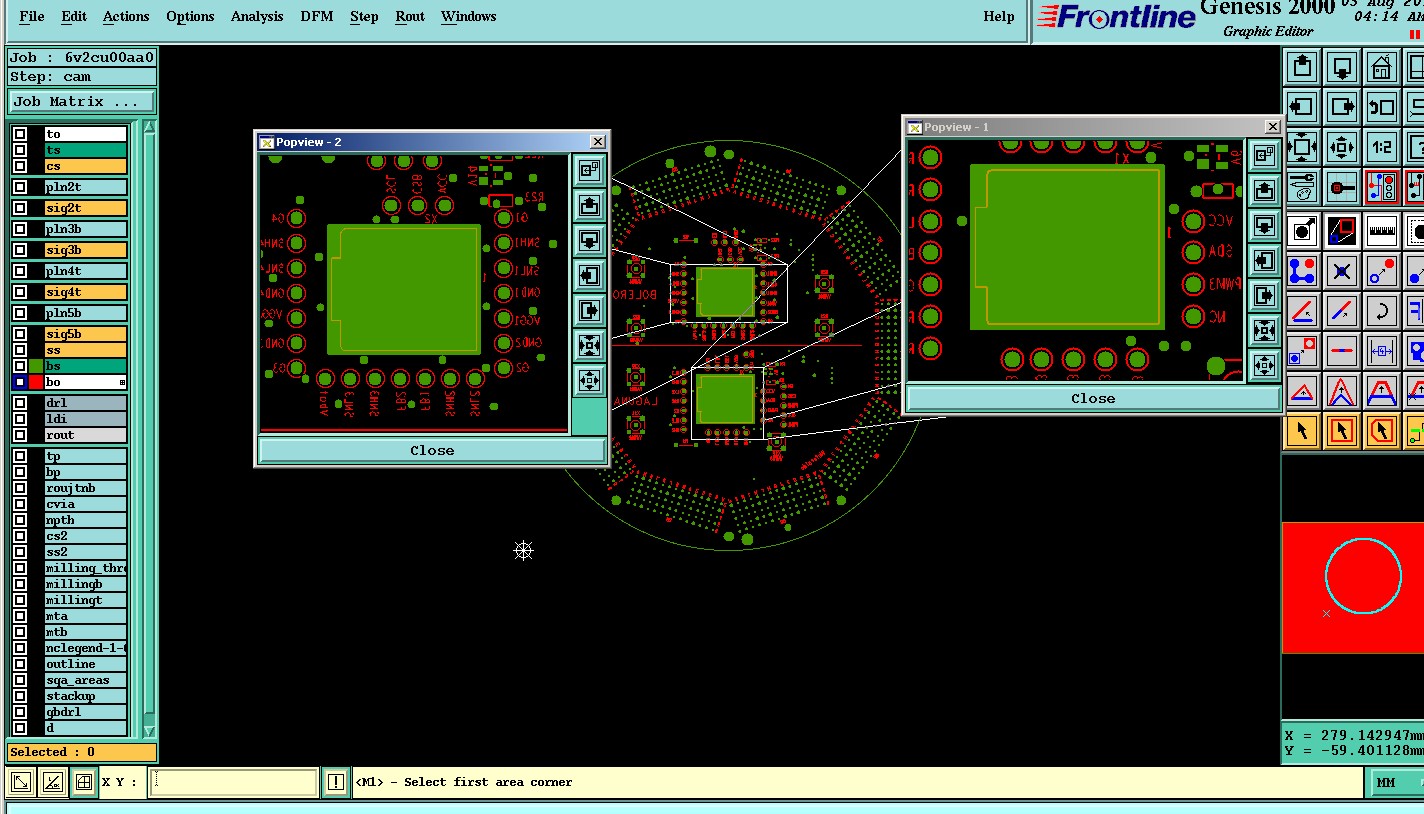Click Close button in Popview - 1
The height and width of the screenshot is (814, 1424).
(1093, 398)
